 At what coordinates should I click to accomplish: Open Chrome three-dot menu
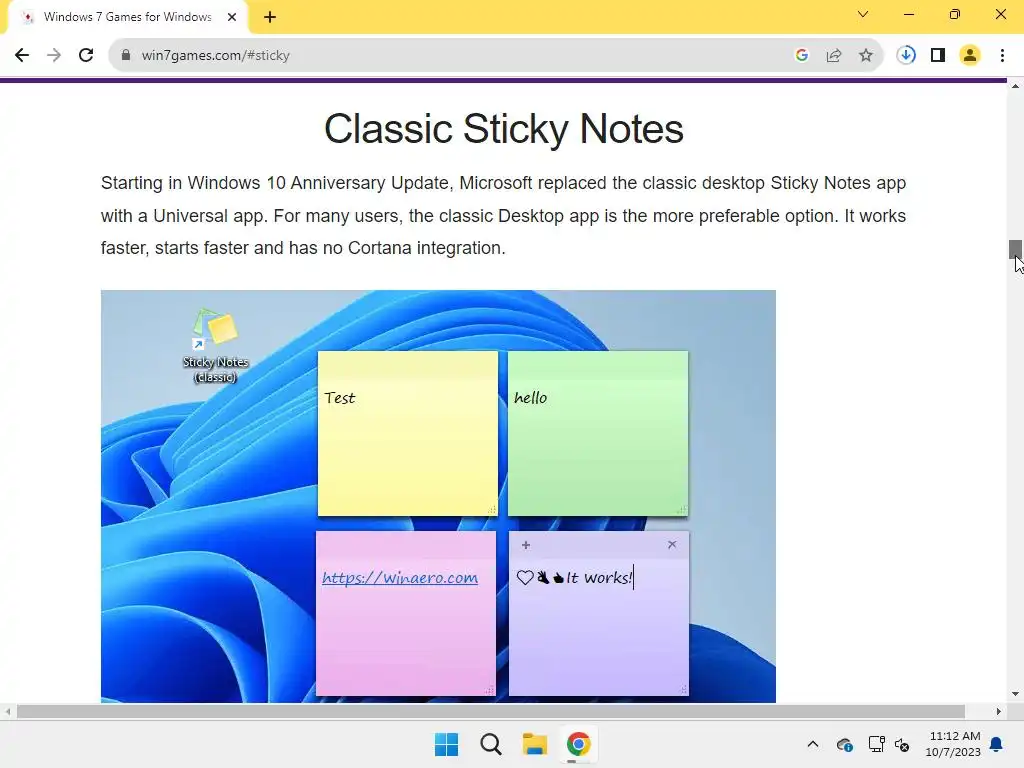[x=1002, y=56]
